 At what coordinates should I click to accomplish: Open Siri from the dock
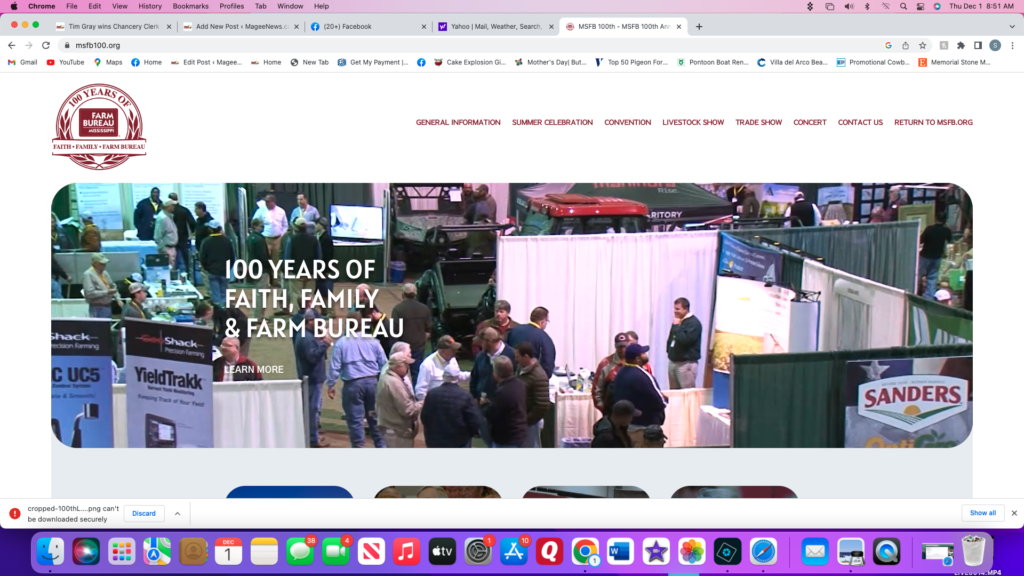coord(86,551)
